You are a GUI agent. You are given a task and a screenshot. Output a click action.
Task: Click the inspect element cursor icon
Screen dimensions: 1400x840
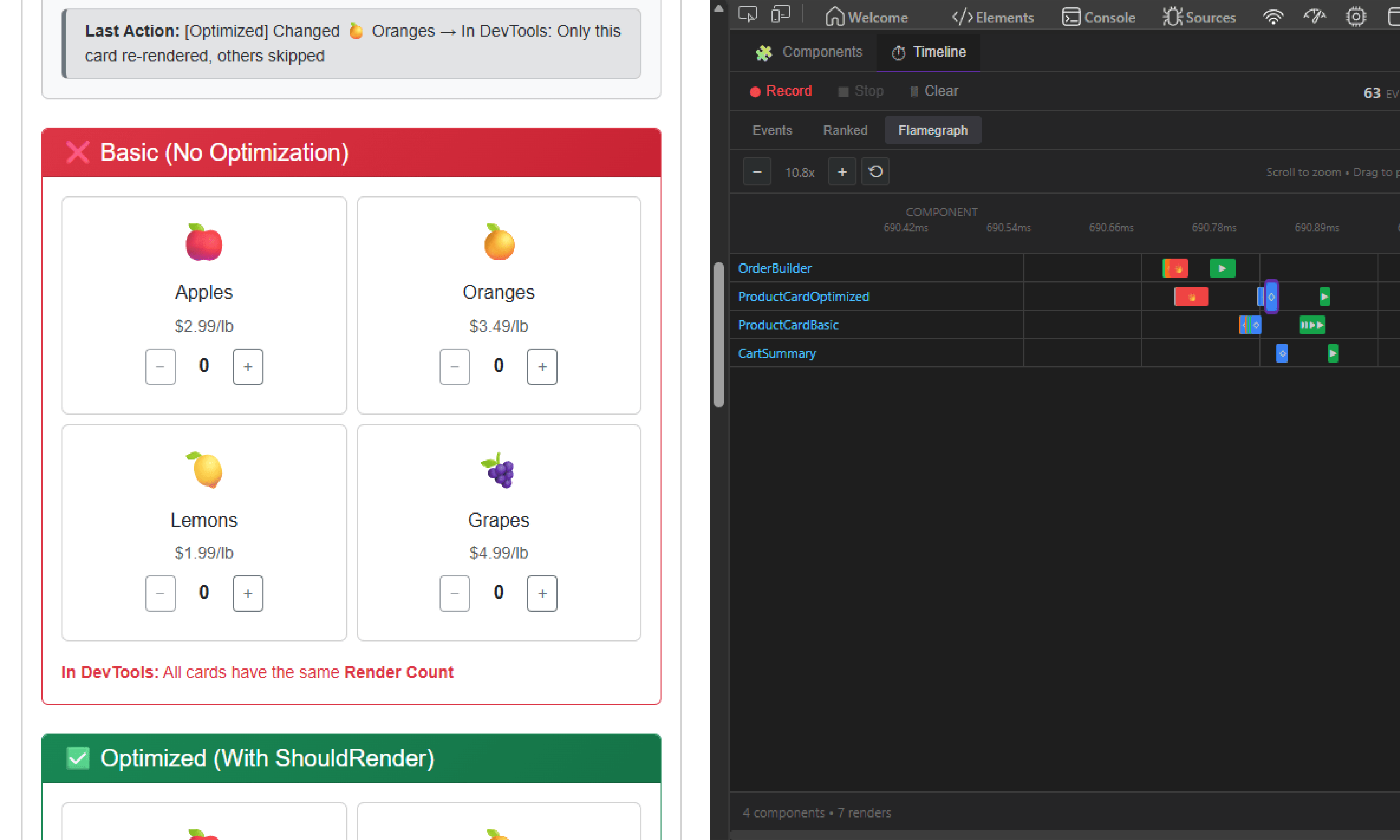click(x=747, y=14)
